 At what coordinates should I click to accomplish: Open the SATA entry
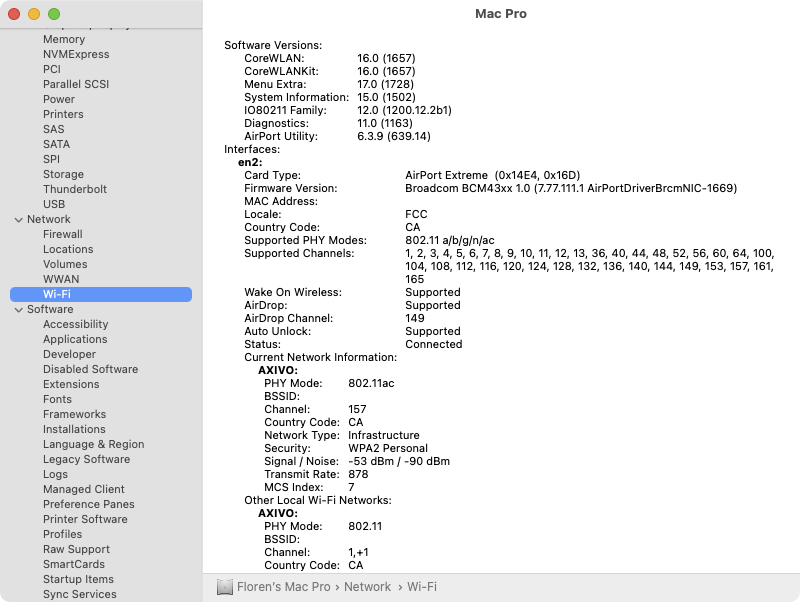pyautogui.click(x=57, y=144)
